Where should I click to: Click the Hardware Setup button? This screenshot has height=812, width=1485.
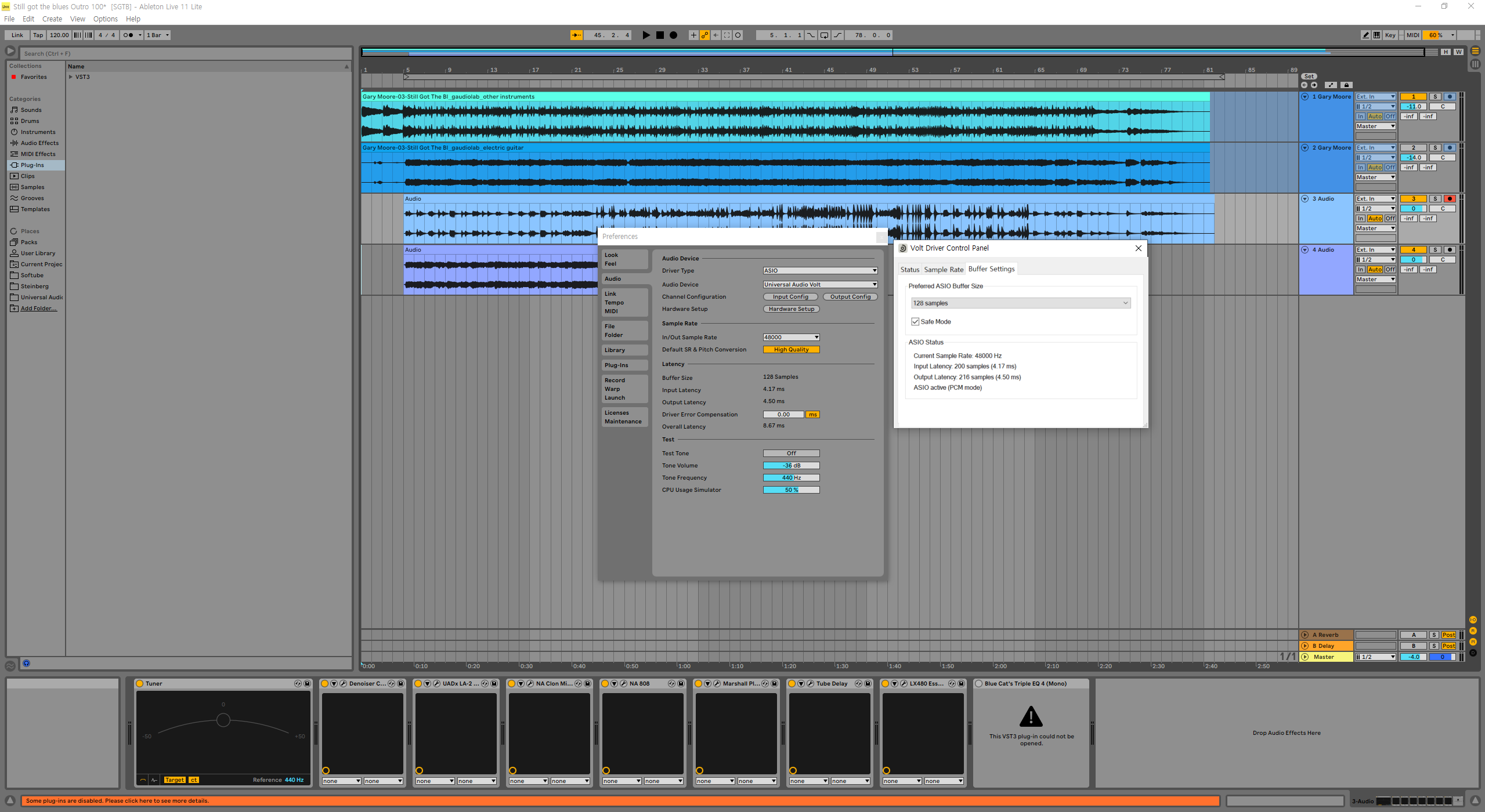click(791, 309)
